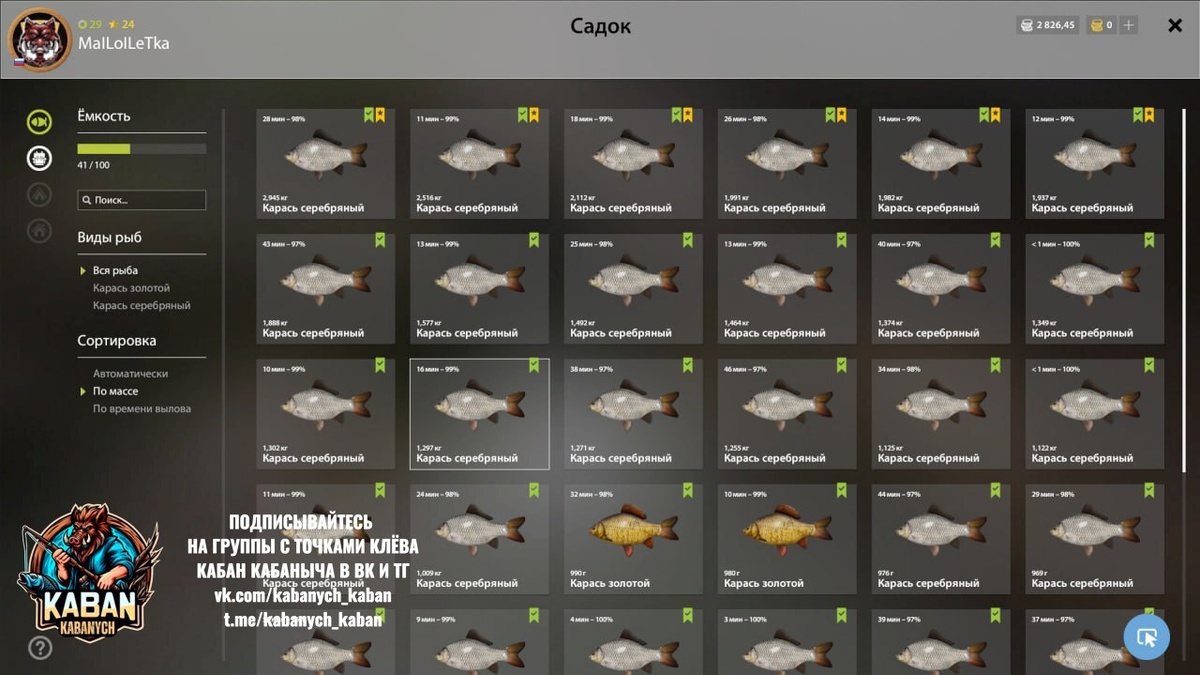Toggle green checkmark on 1,888 kg carp
Screen dimensions: 1200x675
coord(380,240)
